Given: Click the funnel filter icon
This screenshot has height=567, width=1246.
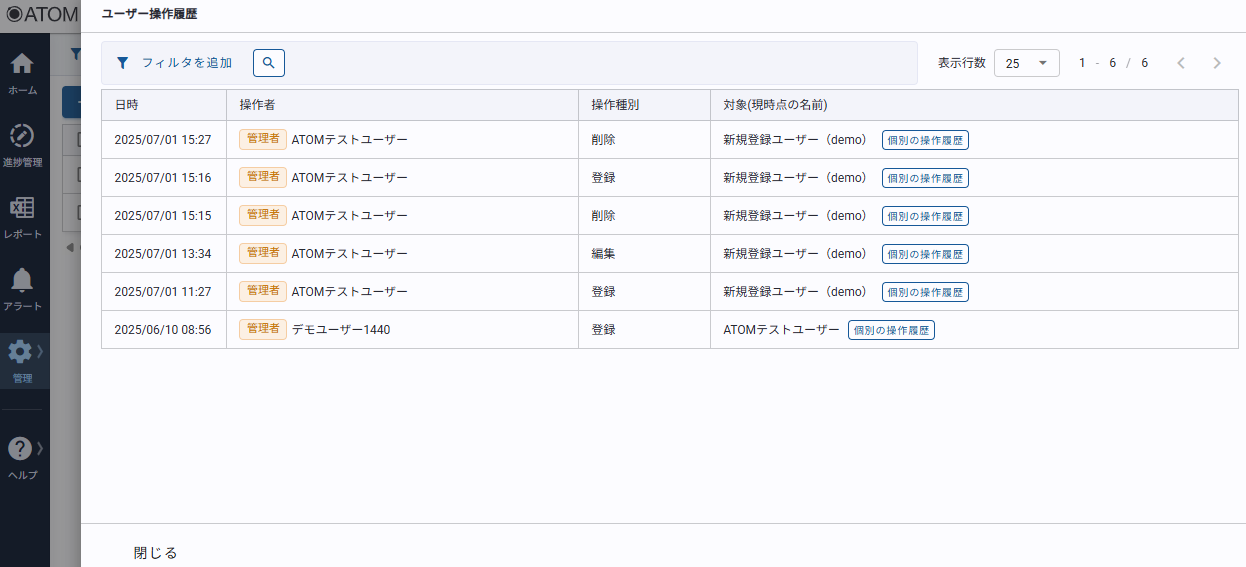Looking at the screenshot, I should [x=122, y=63].
